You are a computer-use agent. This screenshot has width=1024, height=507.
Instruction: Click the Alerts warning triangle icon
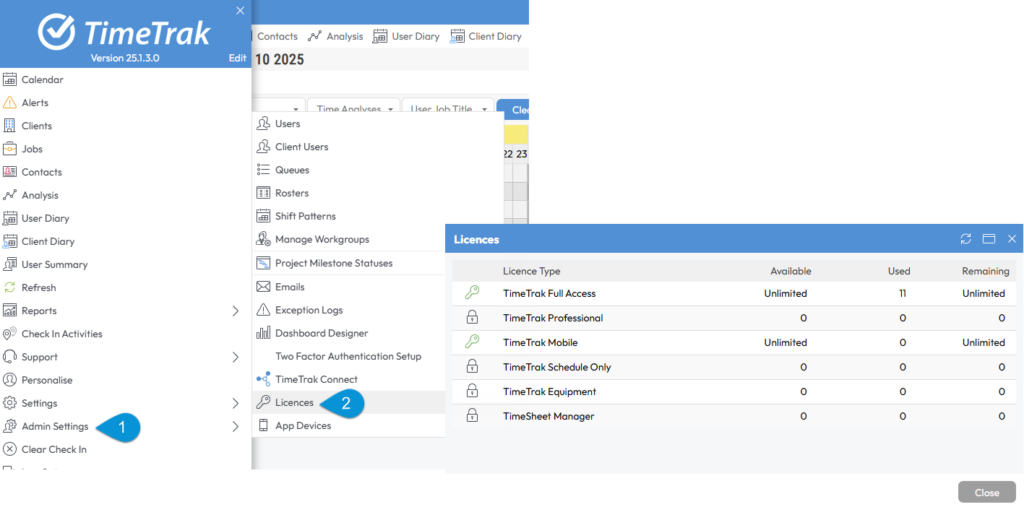(9, 103)
